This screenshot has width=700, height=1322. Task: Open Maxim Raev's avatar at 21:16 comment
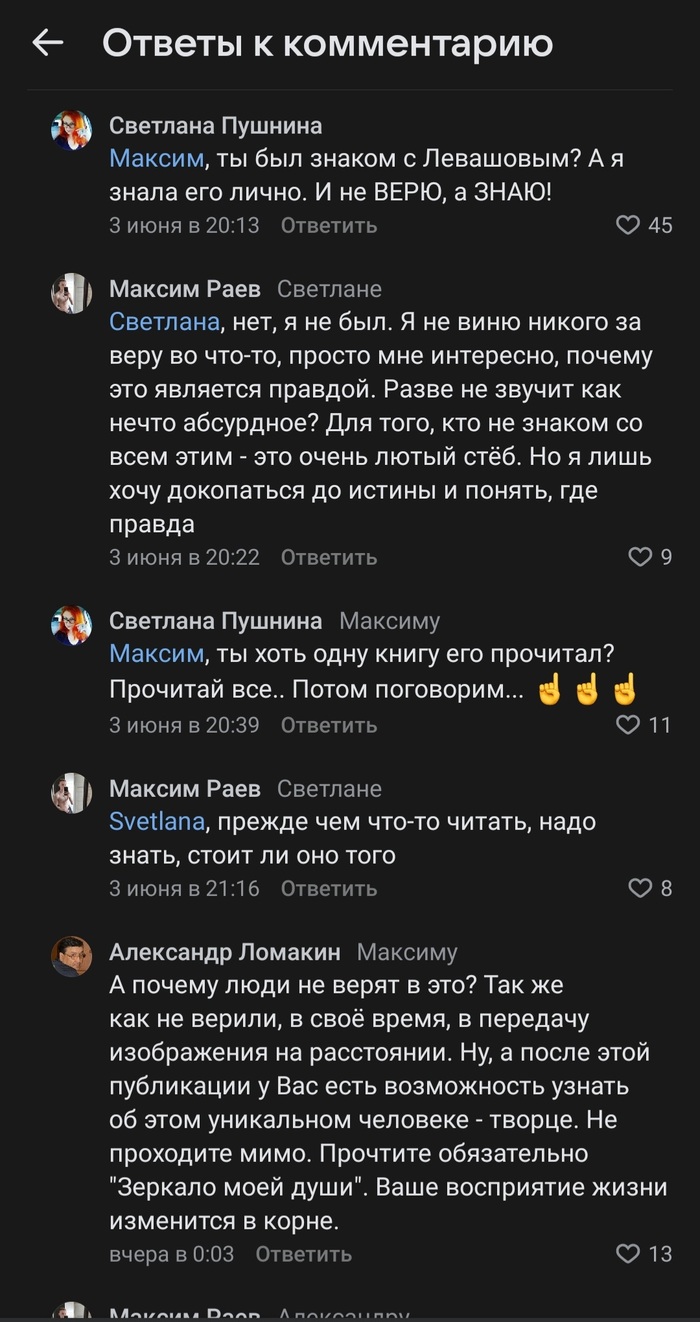pyautogui.click(x=71, y=793)
